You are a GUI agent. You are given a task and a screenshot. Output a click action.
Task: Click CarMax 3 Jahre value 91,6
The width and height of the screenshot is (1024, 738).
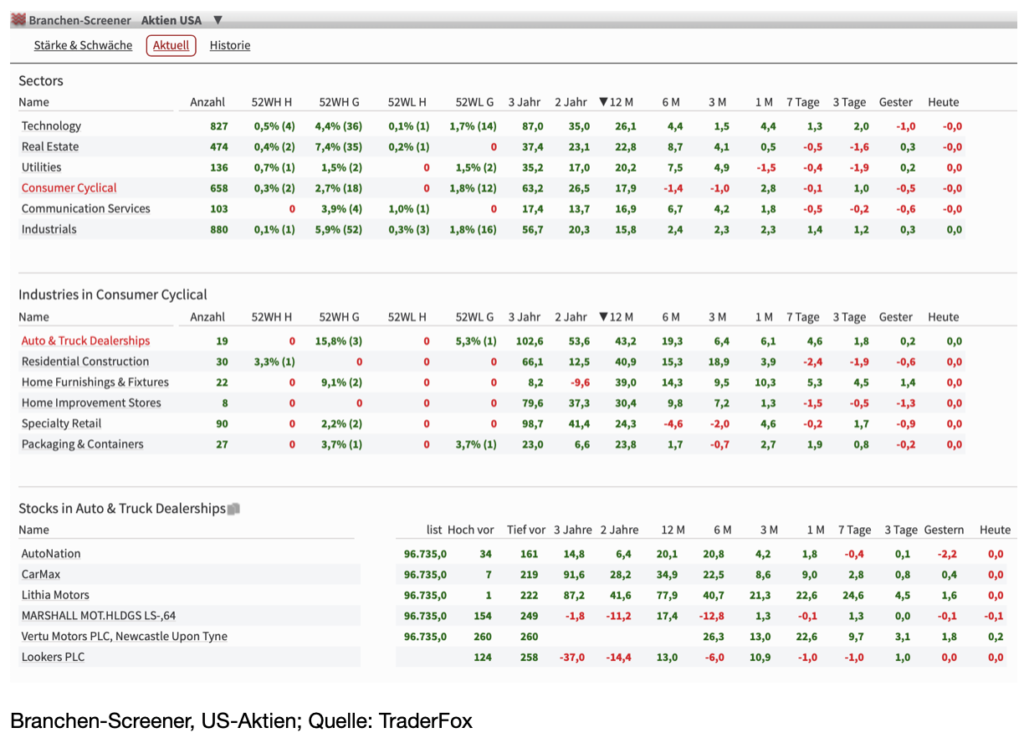point(574,575)
